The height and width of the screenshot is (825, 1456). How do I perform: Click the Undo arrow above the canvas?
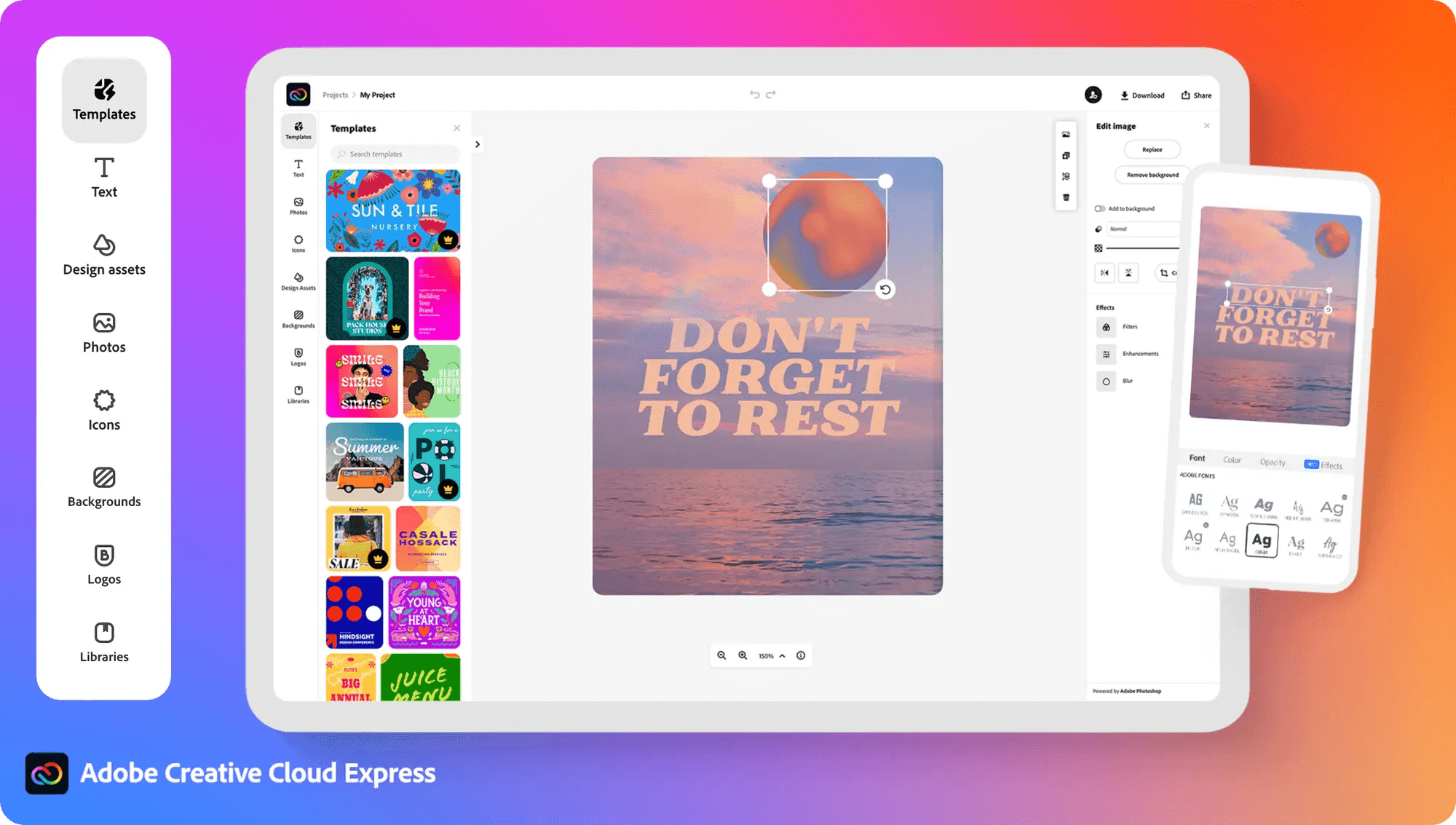point(754,94)
